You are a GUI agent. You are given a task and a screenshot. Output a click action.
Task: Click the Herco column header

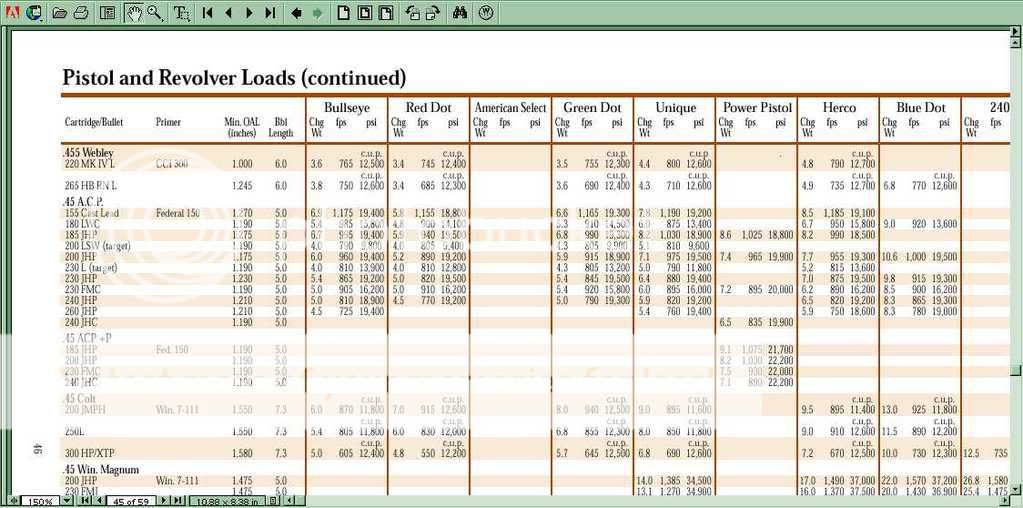point(838,108)
